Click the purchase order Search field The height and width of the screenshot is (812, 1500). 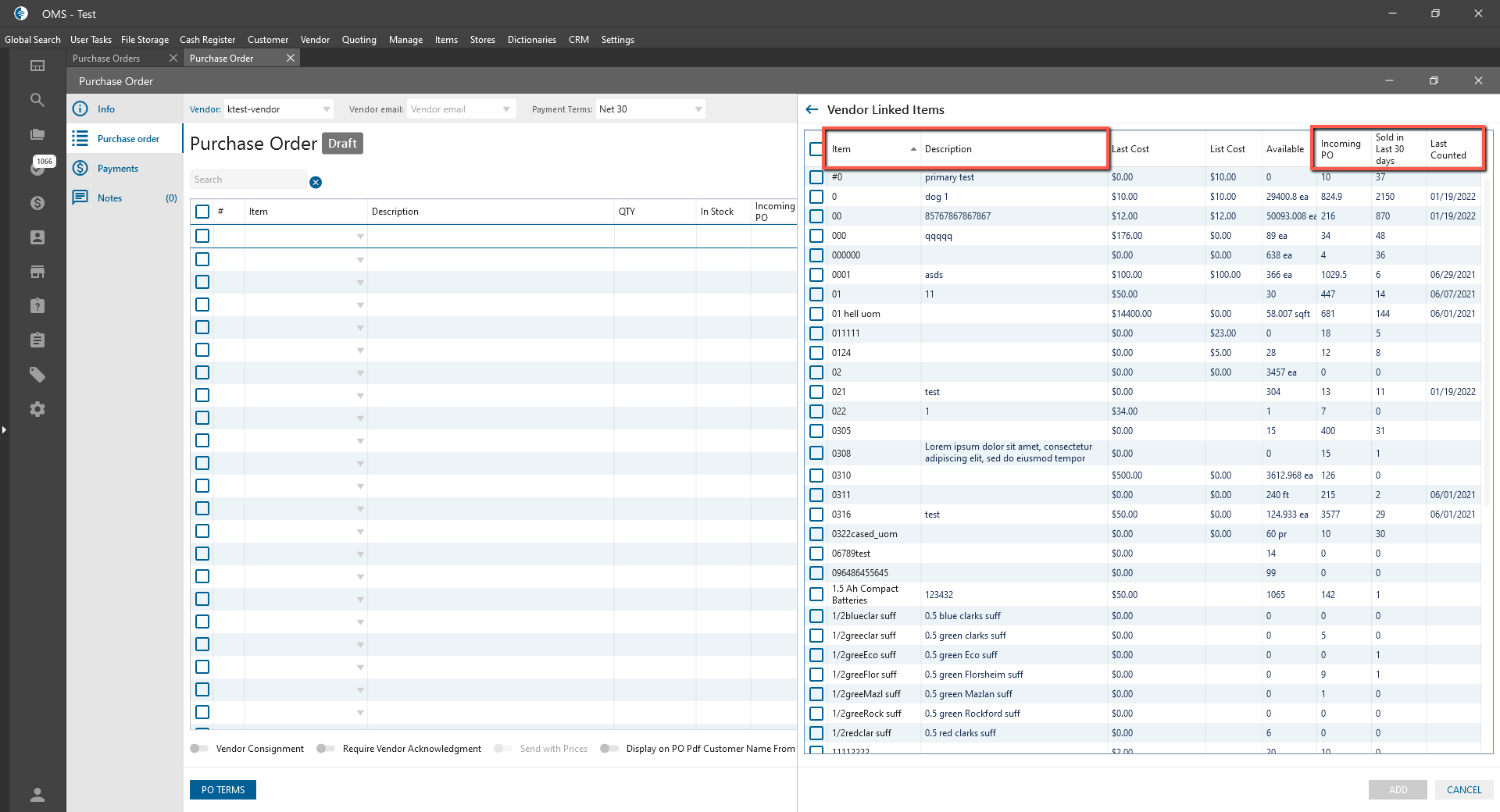(248, 180)
